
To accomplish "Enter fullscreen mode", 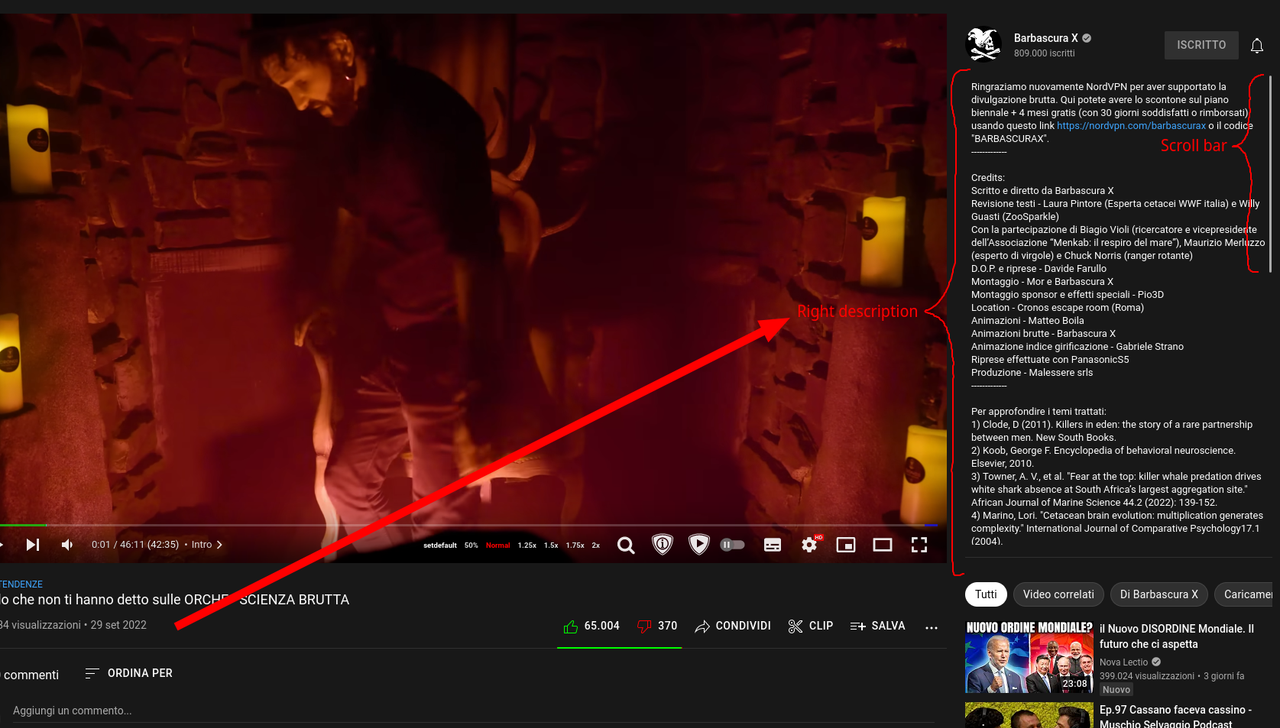I will [919, 545].
